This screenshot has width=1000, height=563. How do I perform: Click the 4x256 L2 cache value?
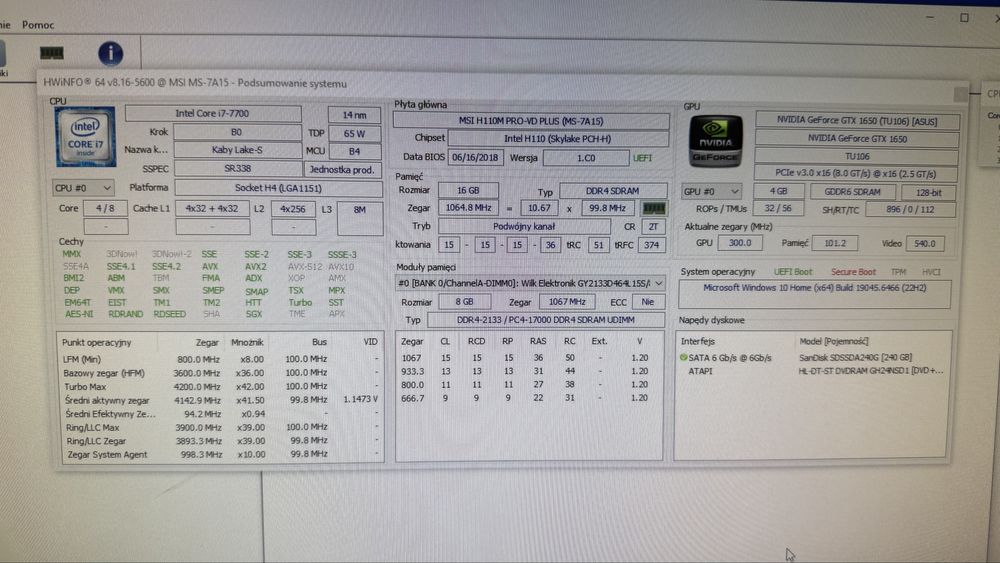(x=293, y=209)
